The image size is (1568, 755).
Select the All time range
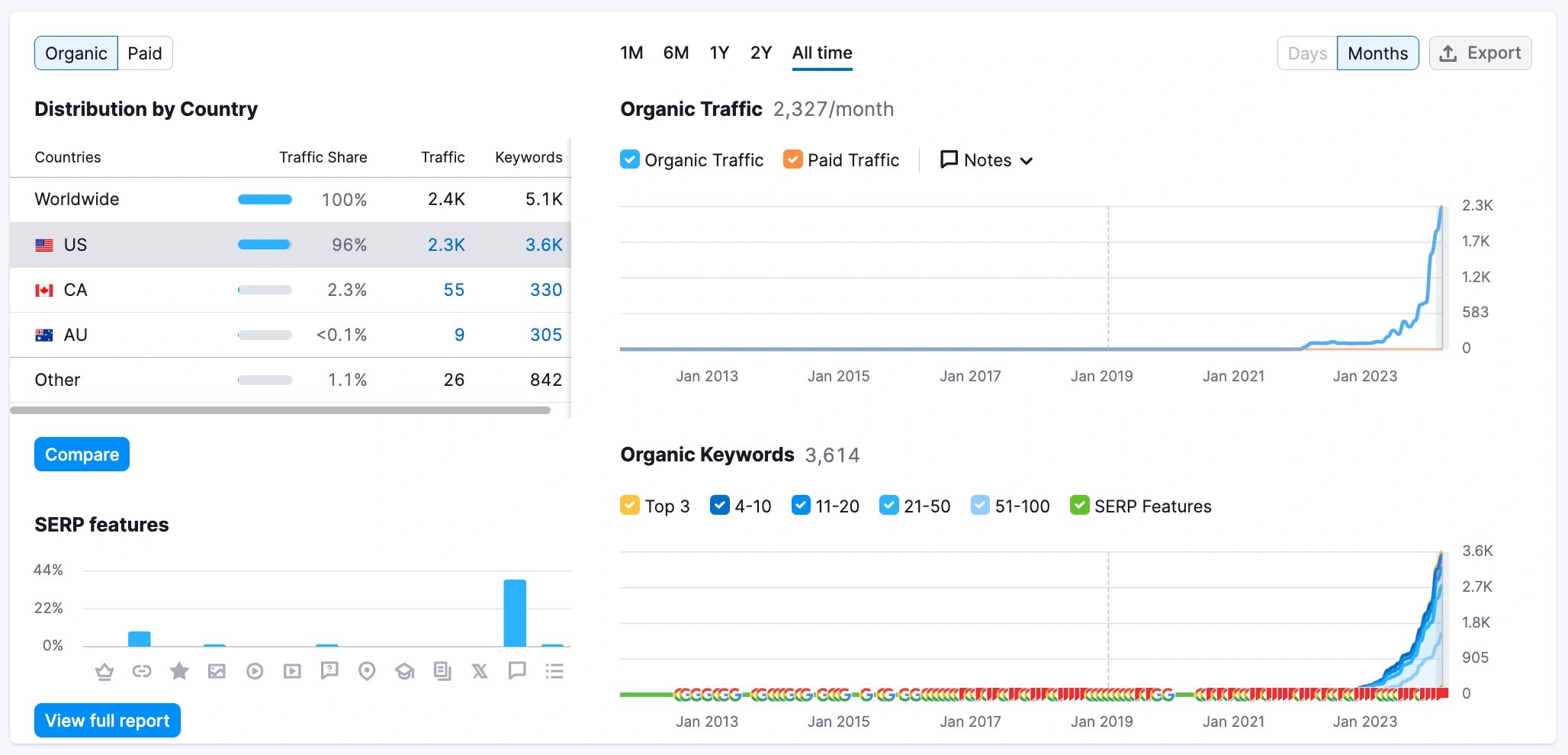click(x=822, y=53)
